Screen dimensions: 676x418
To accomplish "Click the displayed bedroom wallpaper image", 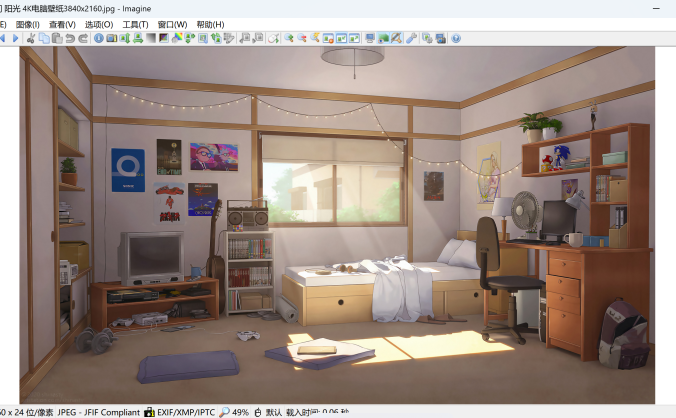I will (x=337, y=225).
